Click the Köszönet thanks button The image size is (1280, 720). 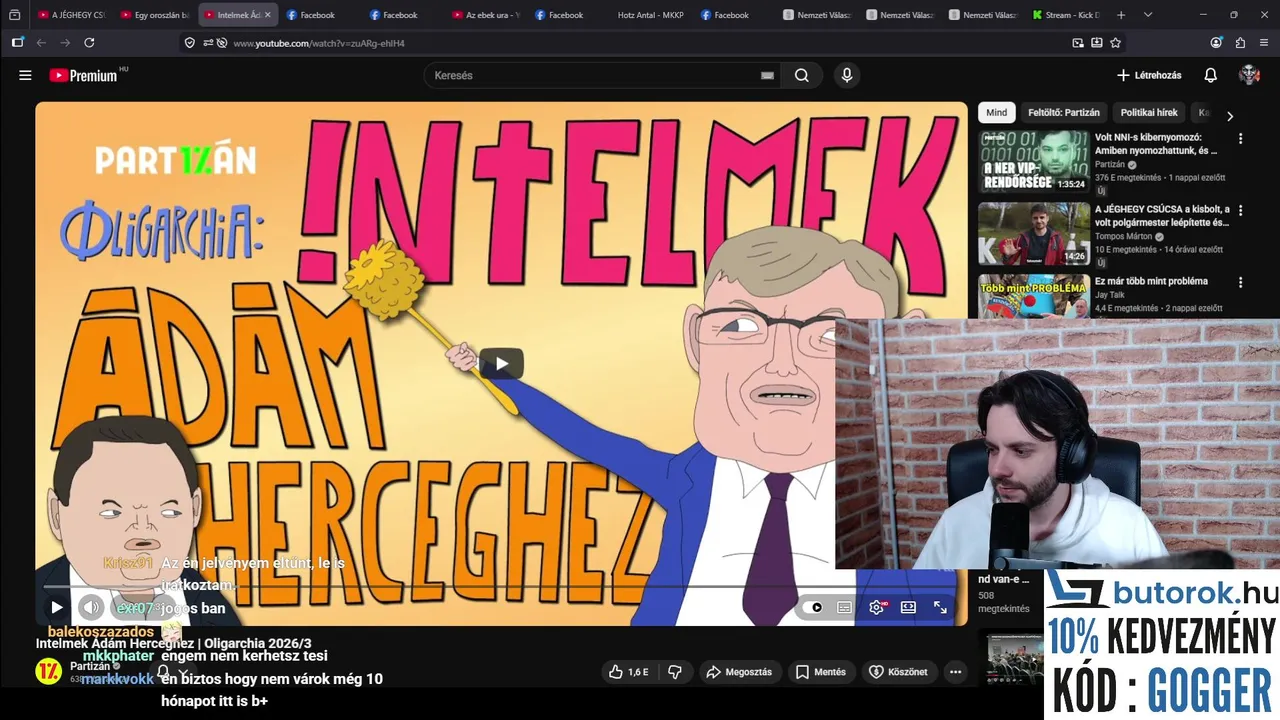point(898,672)
